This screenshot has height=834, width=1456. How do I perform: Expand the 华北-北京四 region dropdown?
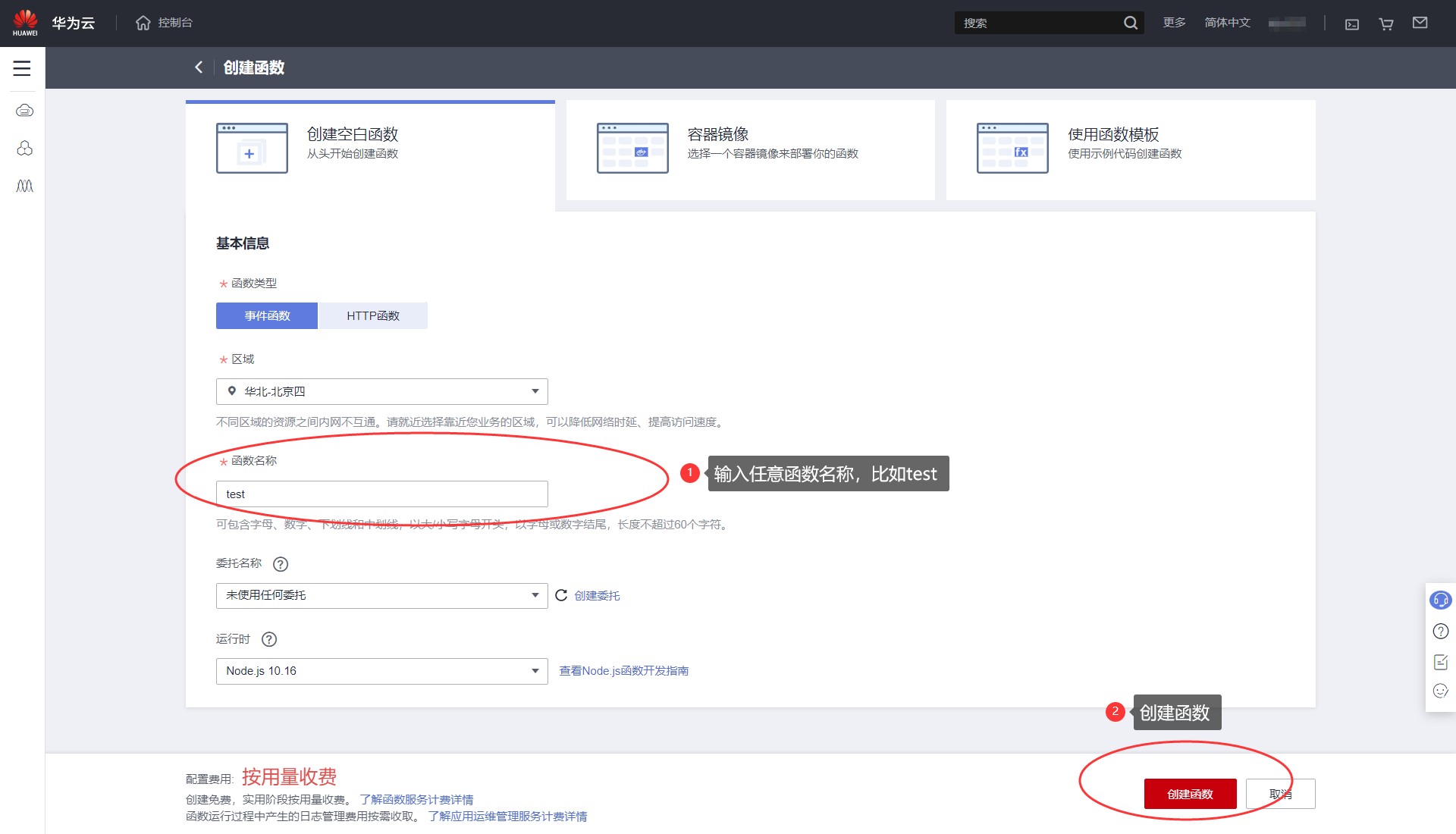coord(381,392)
